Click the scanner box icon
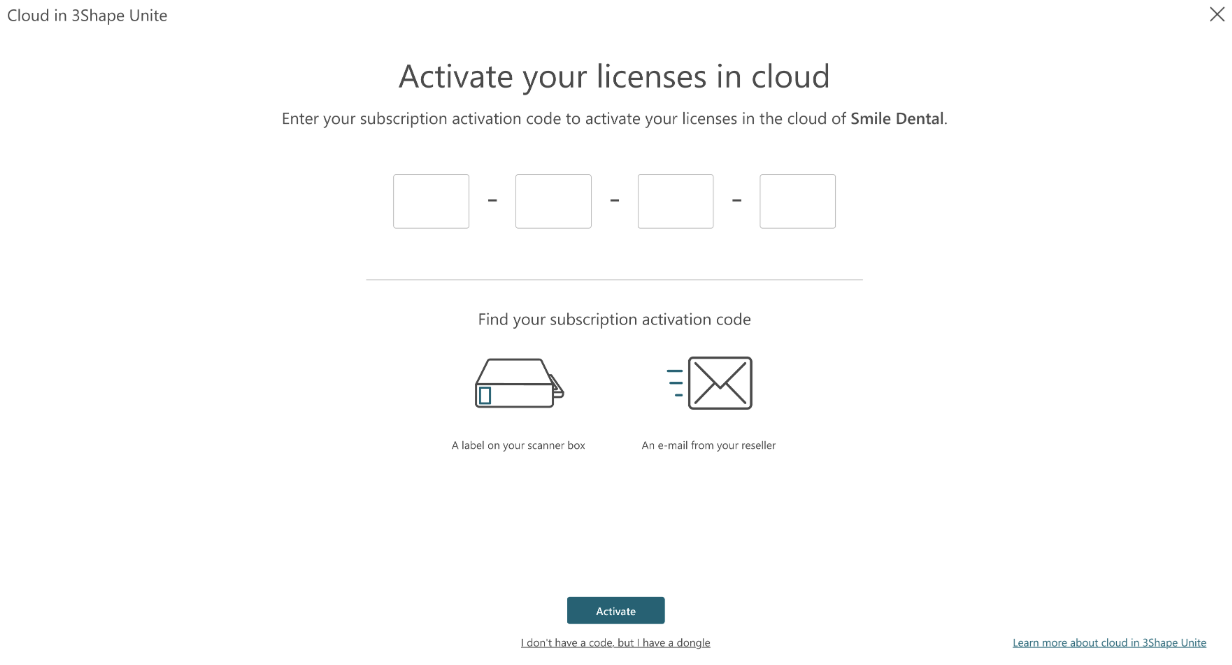The width and height of the screenshot is (1232, 665). [x=519, y=383]
